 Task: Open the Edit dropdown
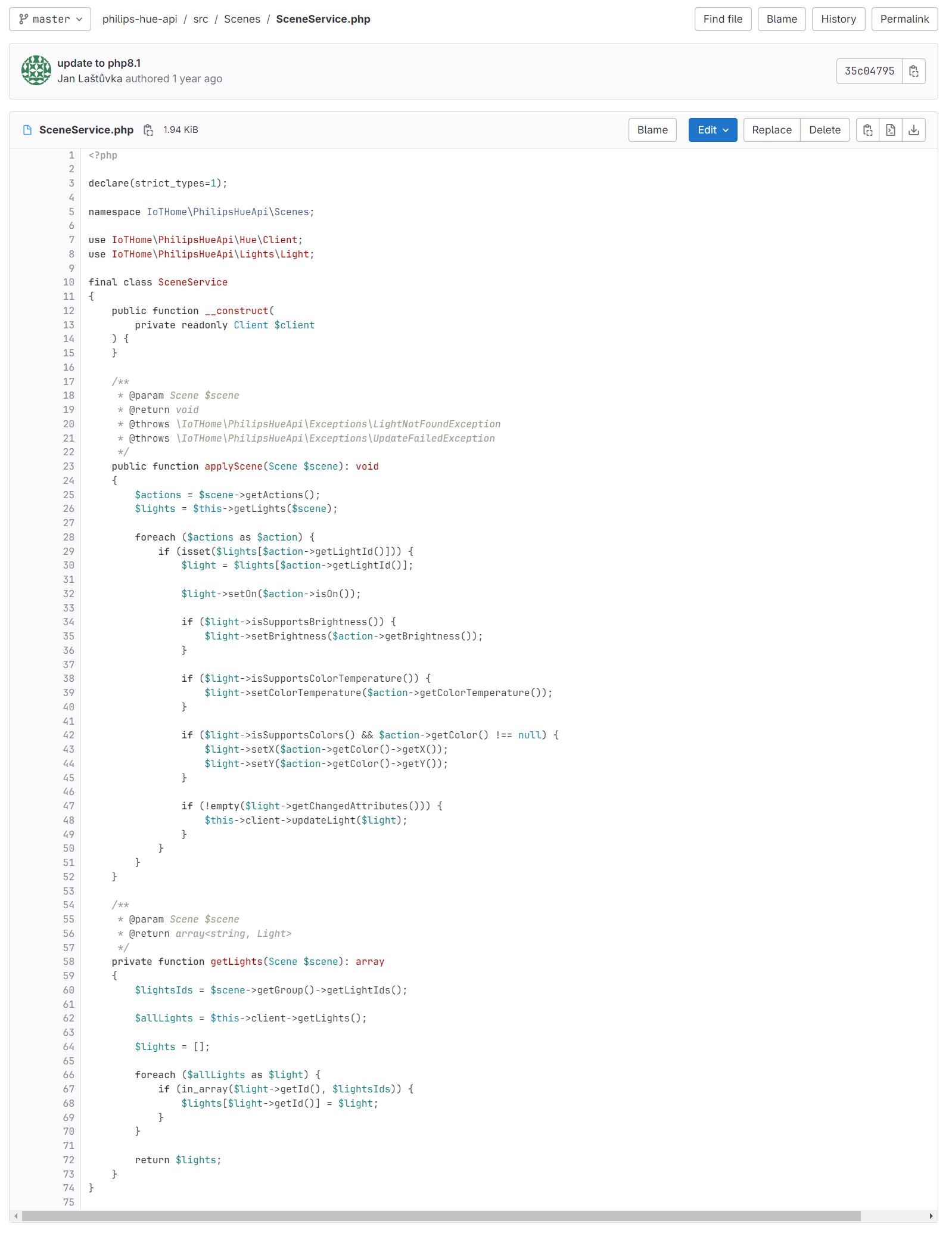(713, 130)
